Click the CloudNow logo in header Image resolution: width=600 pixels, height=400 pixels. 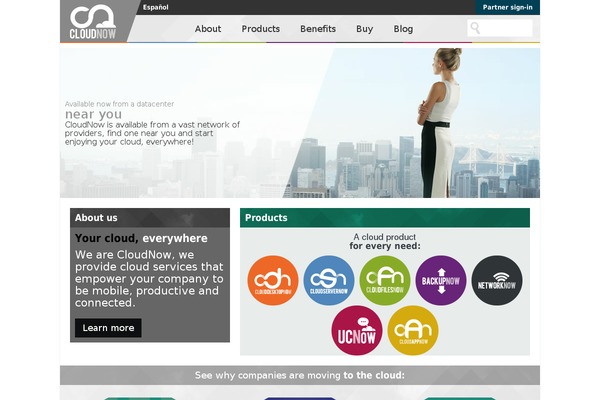[93, 22]
